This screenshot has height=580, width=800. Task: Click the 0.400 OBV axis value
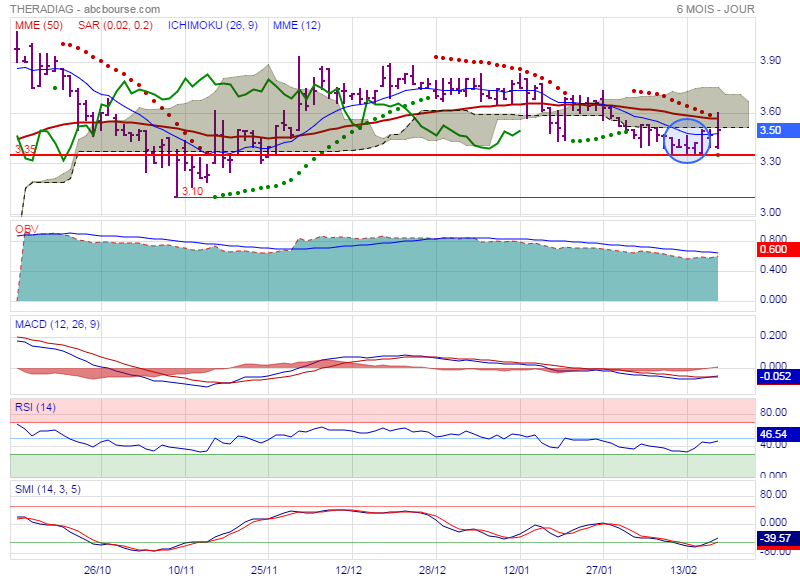click(773, 269)
